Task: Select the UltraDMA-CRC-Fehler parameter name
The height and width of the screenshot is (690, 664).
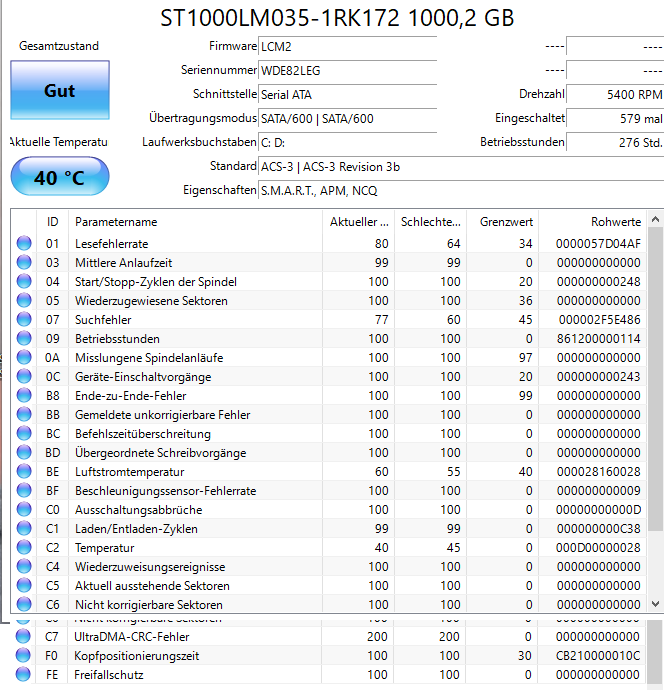Action: [x=132, y=637]
